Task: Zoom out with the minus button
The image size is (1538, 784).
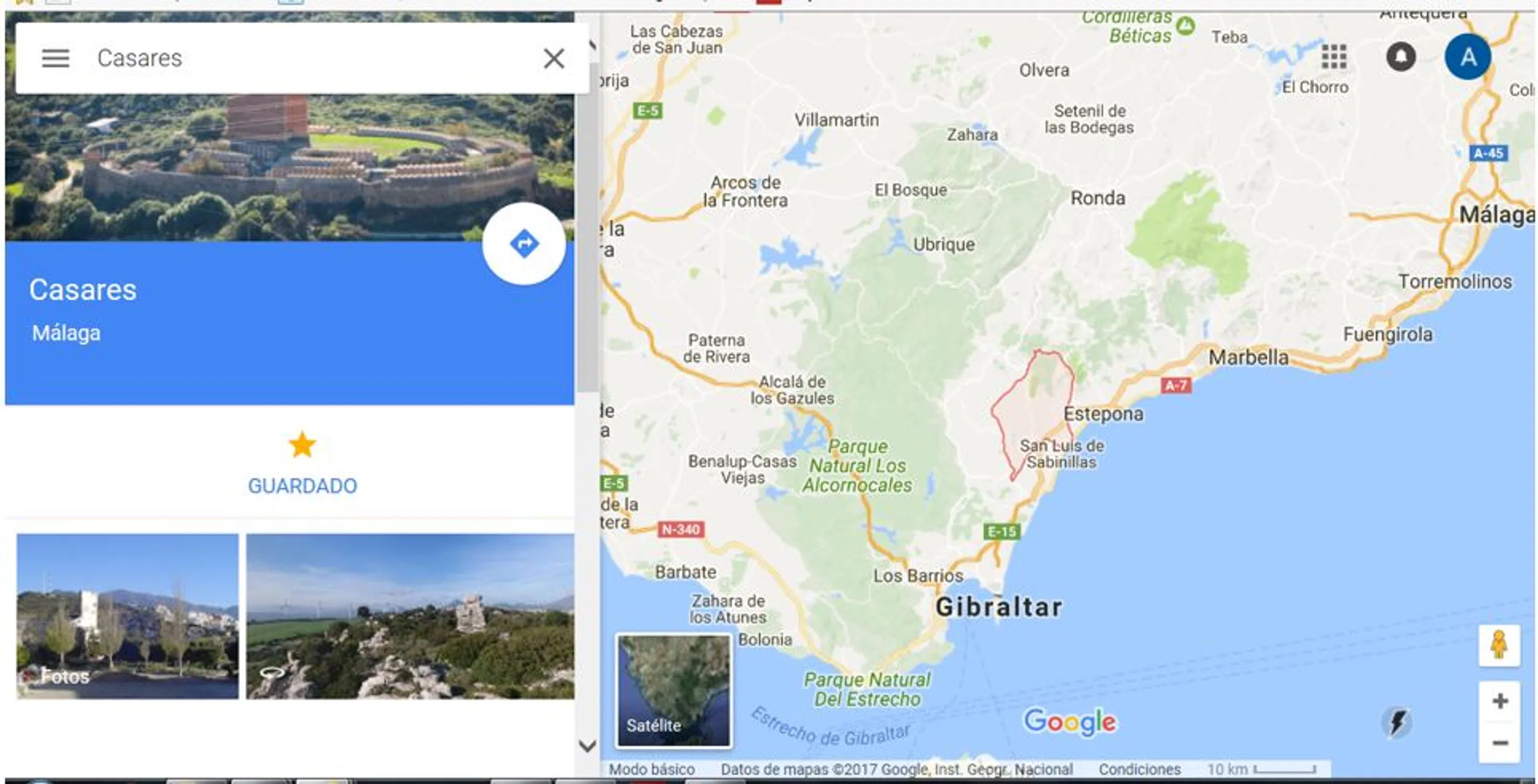Action: 1499,743
